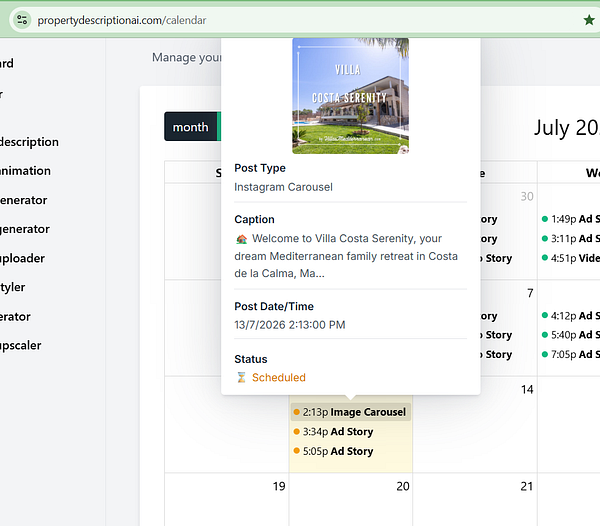
Task: Click the Villa Costa Serenity preview image
Action: [351, 96]
